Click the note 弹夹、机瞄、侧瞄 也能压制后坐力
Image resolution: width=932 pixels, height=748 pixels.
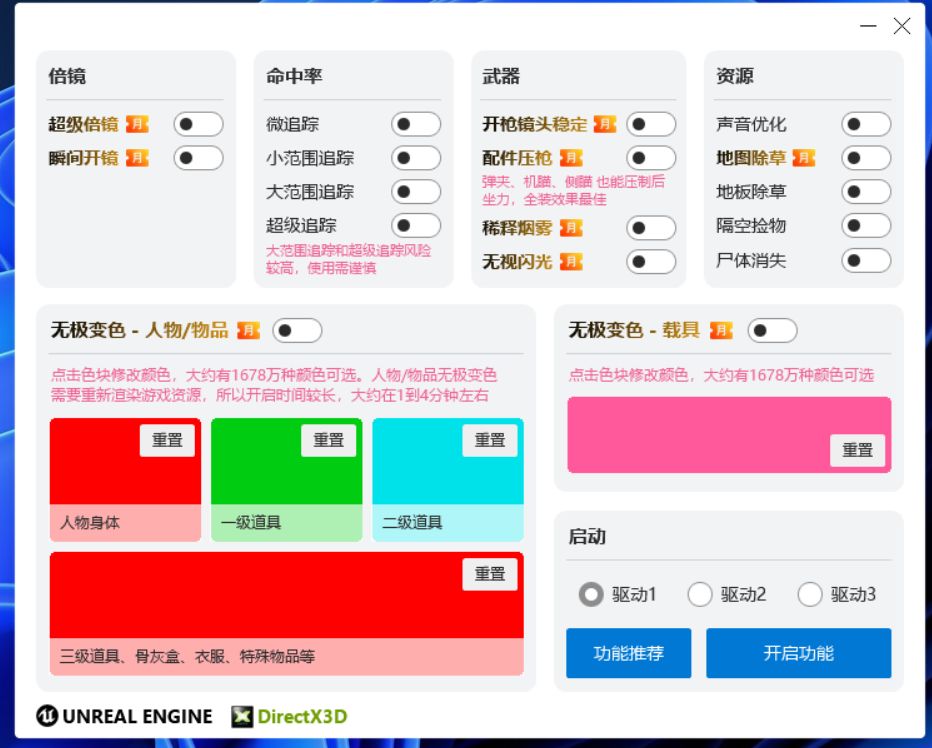pos(573,190)
